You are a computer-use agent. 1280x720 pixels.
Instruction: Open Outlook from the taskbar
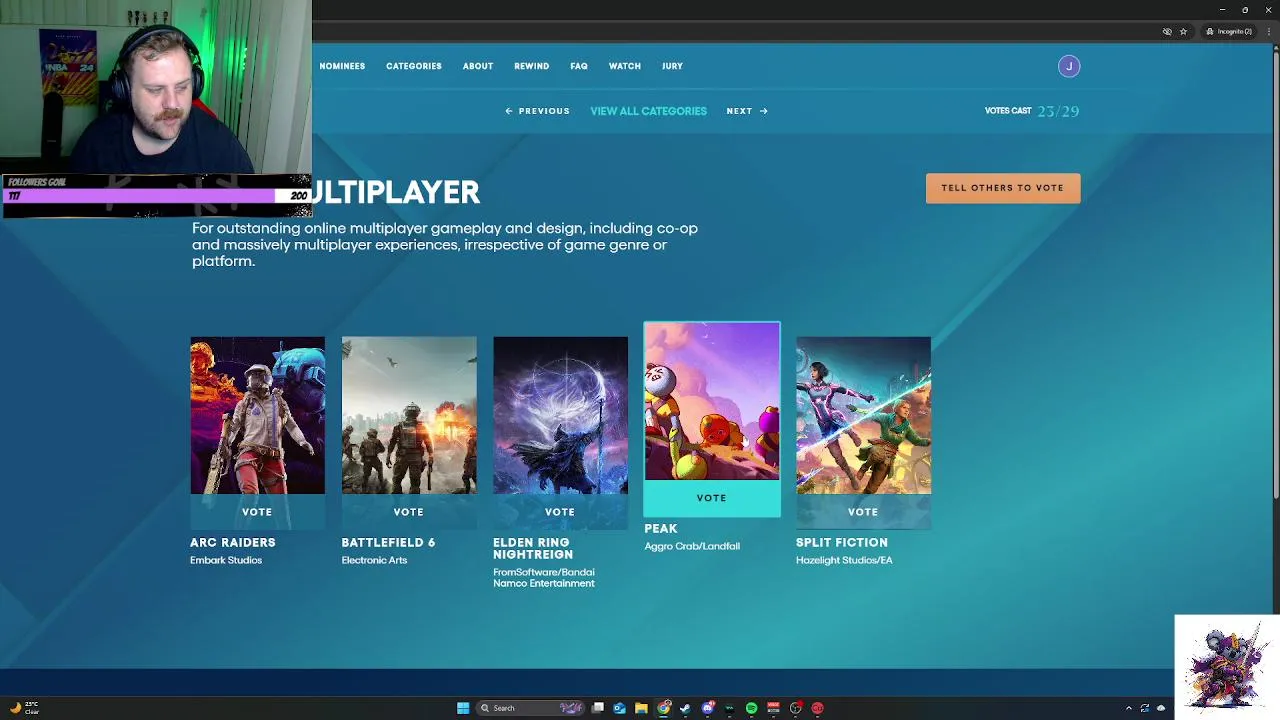(619, 708)
